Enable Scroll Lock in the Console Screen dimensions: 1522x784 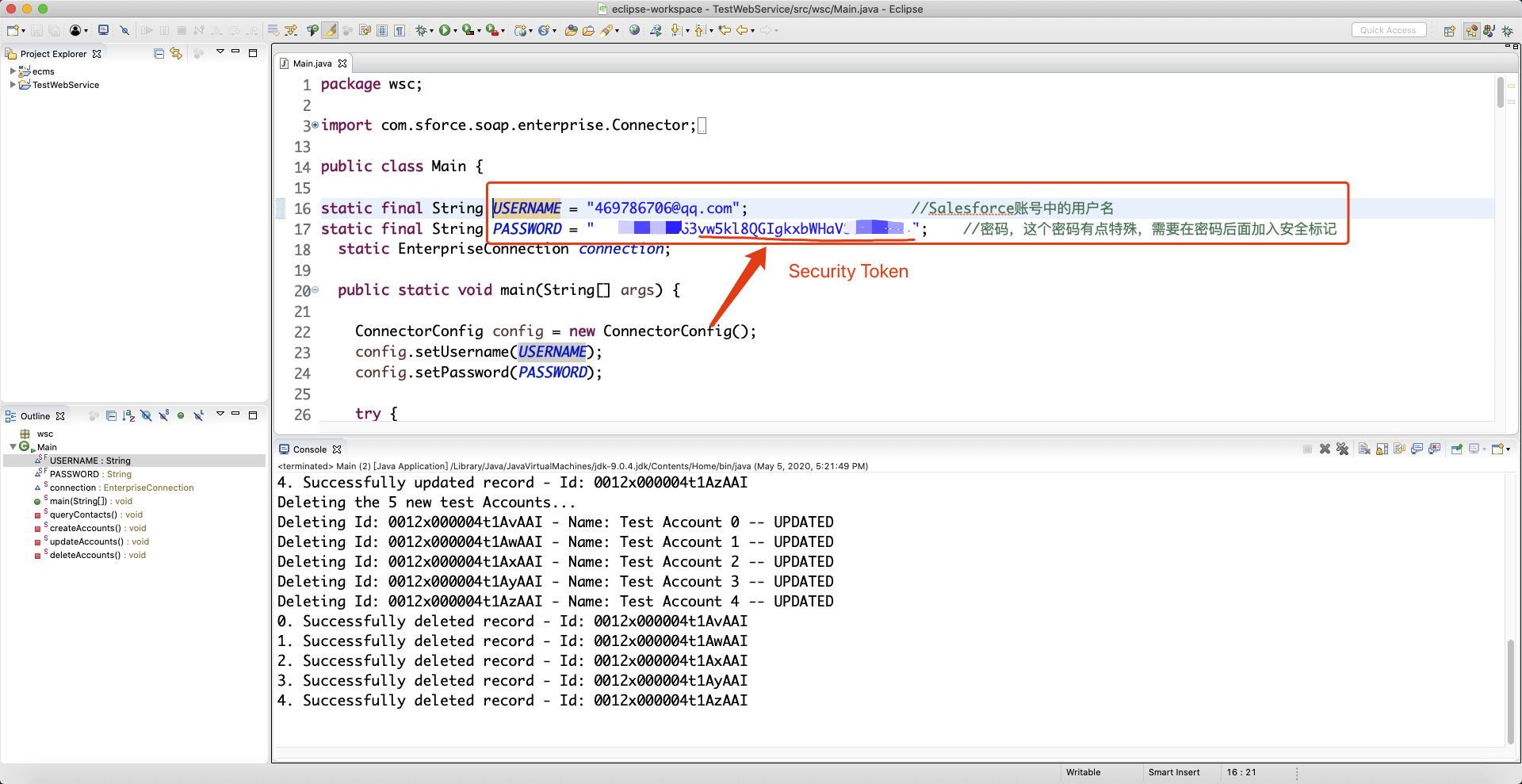click(x=1382, y=449)
